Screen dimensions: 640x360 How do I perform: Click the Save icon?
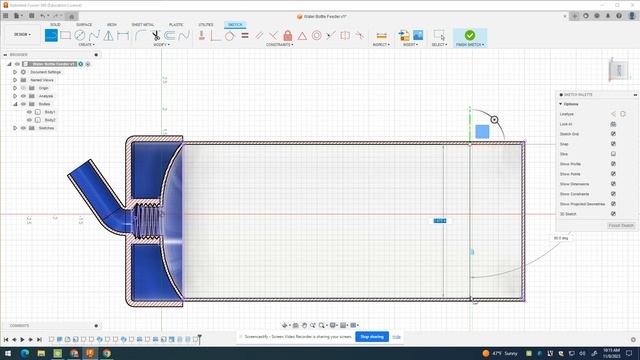[x=31, y=16]
